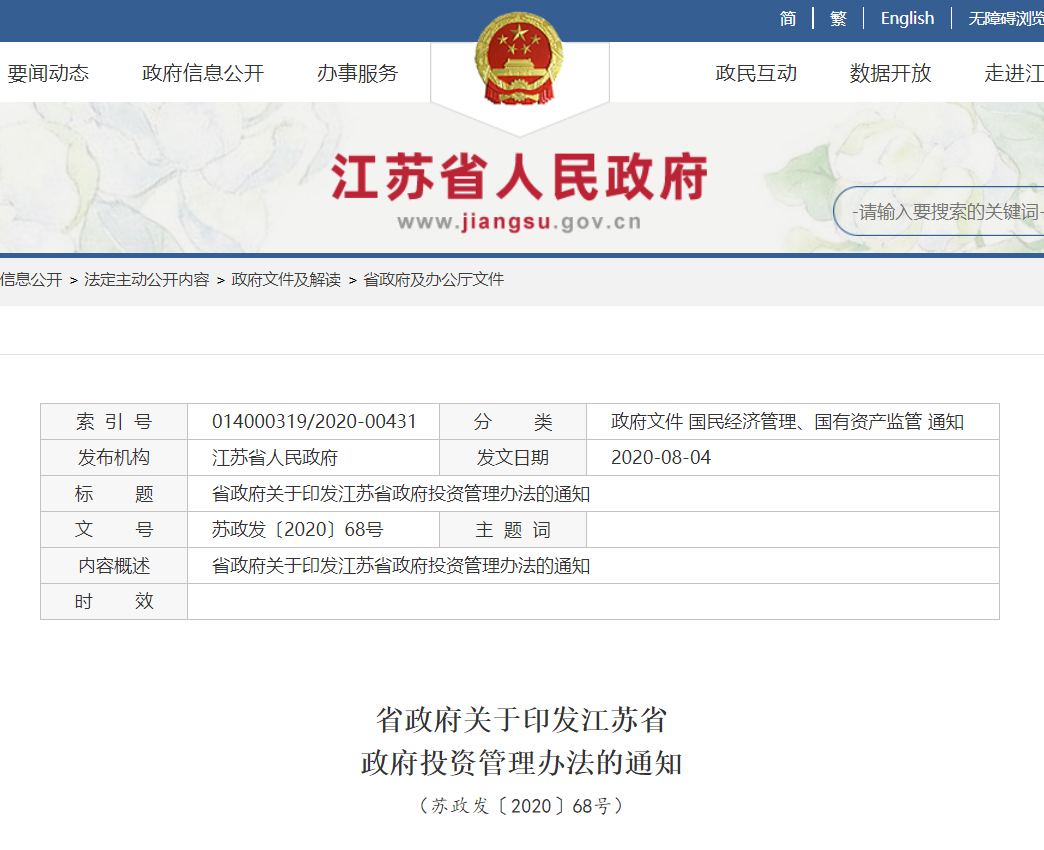
Task: Select issue date 2020-08-04
Action: [660, 457]
